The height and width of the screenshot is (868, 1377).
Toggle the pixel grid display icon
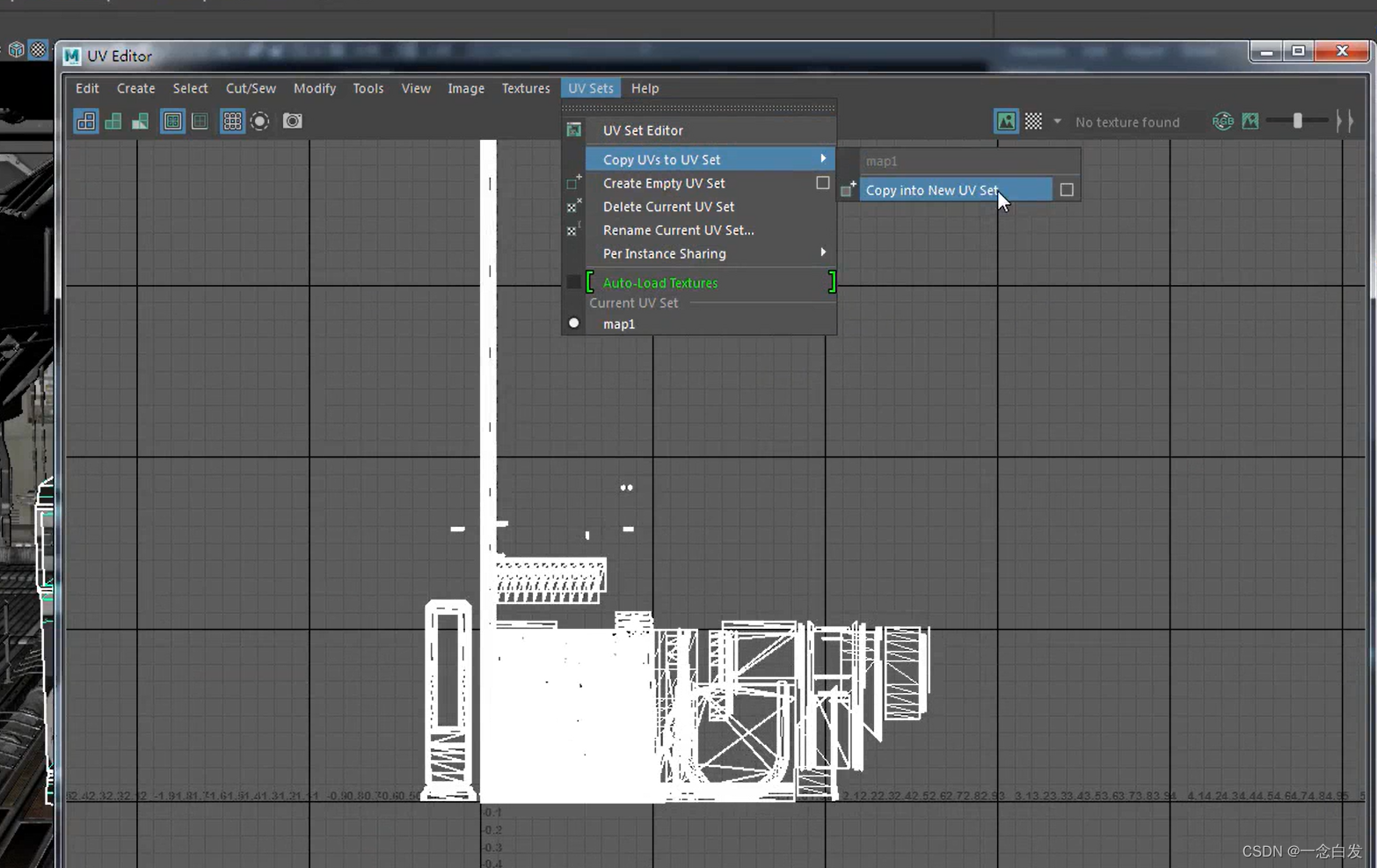tap(232, 121)
